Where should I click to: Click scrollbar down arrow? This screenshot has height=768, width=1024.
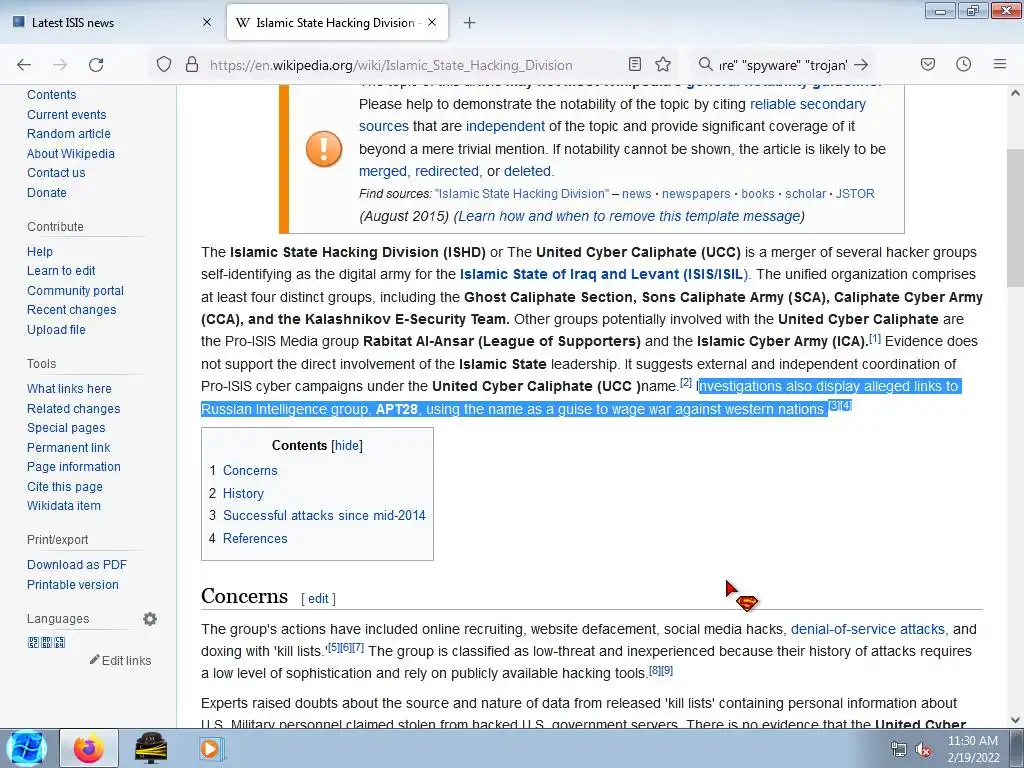pyautogui.click(x=1015, y=720)
